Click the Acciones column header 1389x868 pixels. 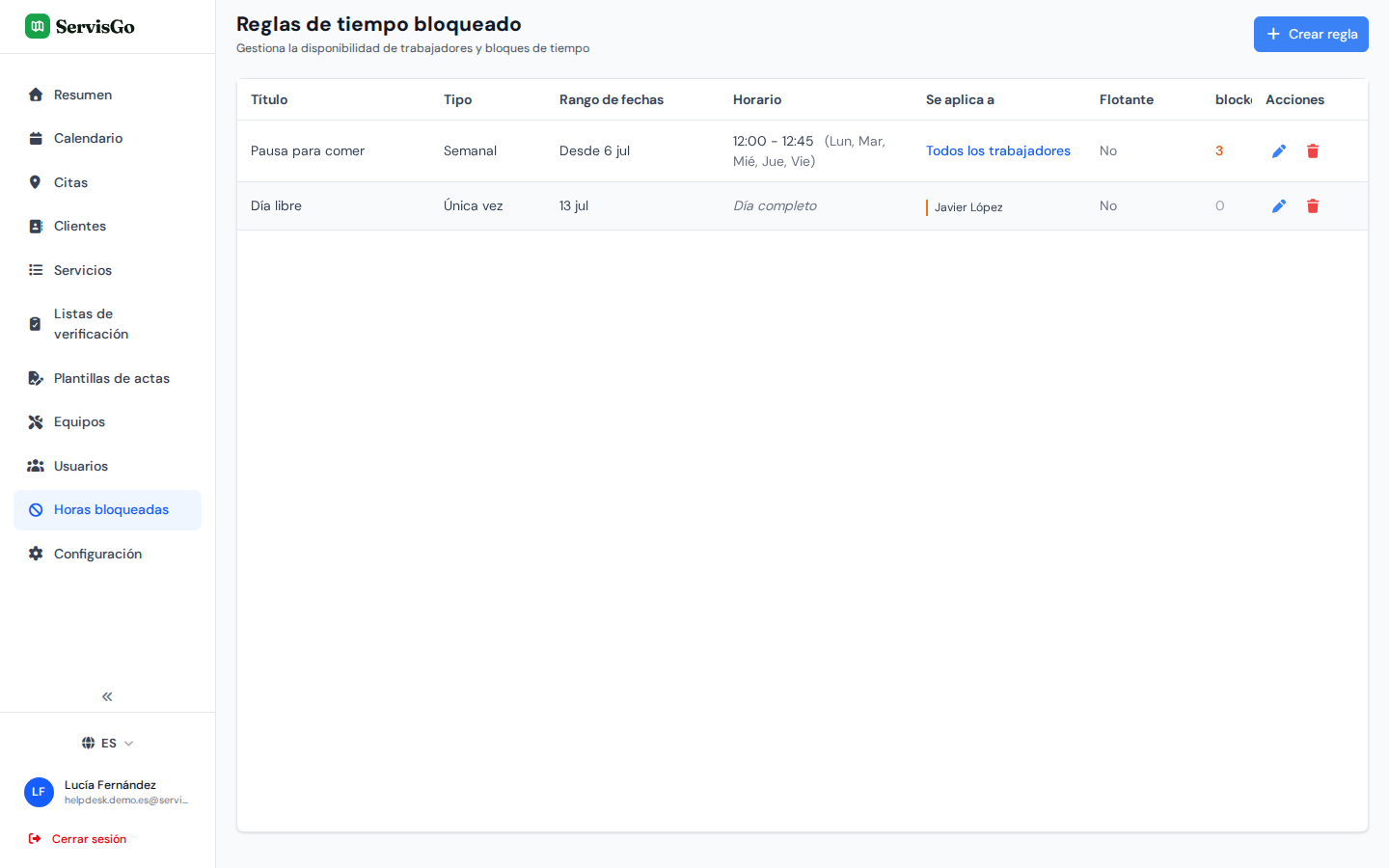(1294, 99)
